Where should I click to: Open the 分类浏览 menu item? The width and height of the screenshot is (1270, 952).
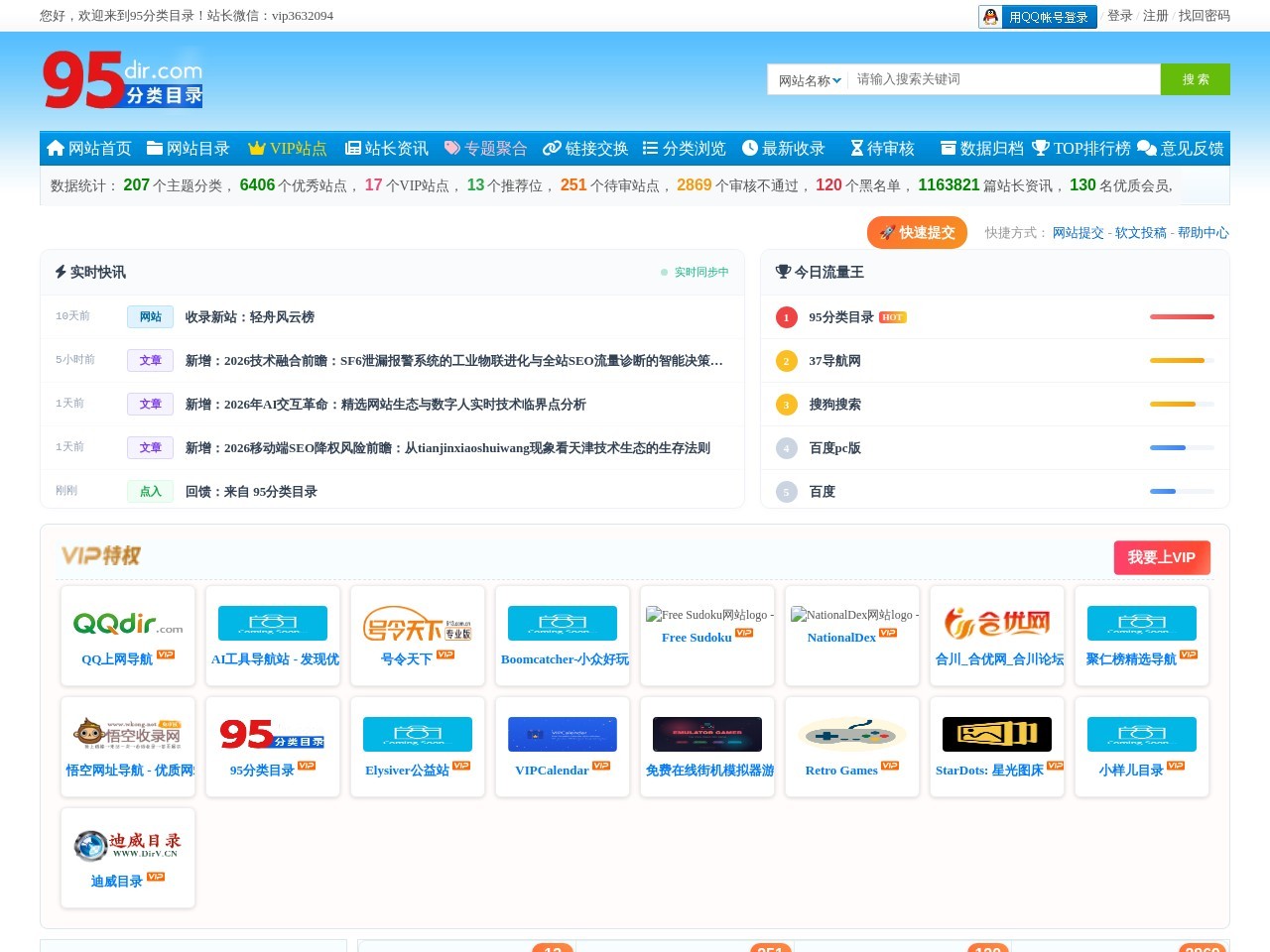(x=685, y=148)
